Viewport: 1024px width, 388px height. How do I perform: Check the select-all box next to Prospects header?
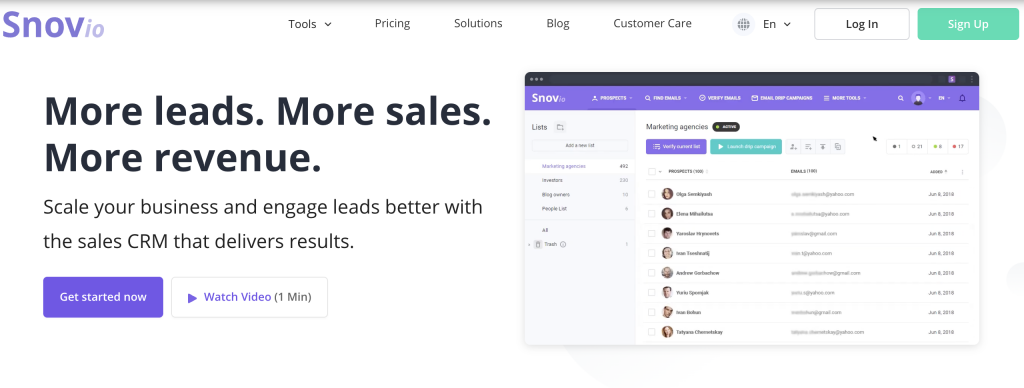[x=652, y=172]
